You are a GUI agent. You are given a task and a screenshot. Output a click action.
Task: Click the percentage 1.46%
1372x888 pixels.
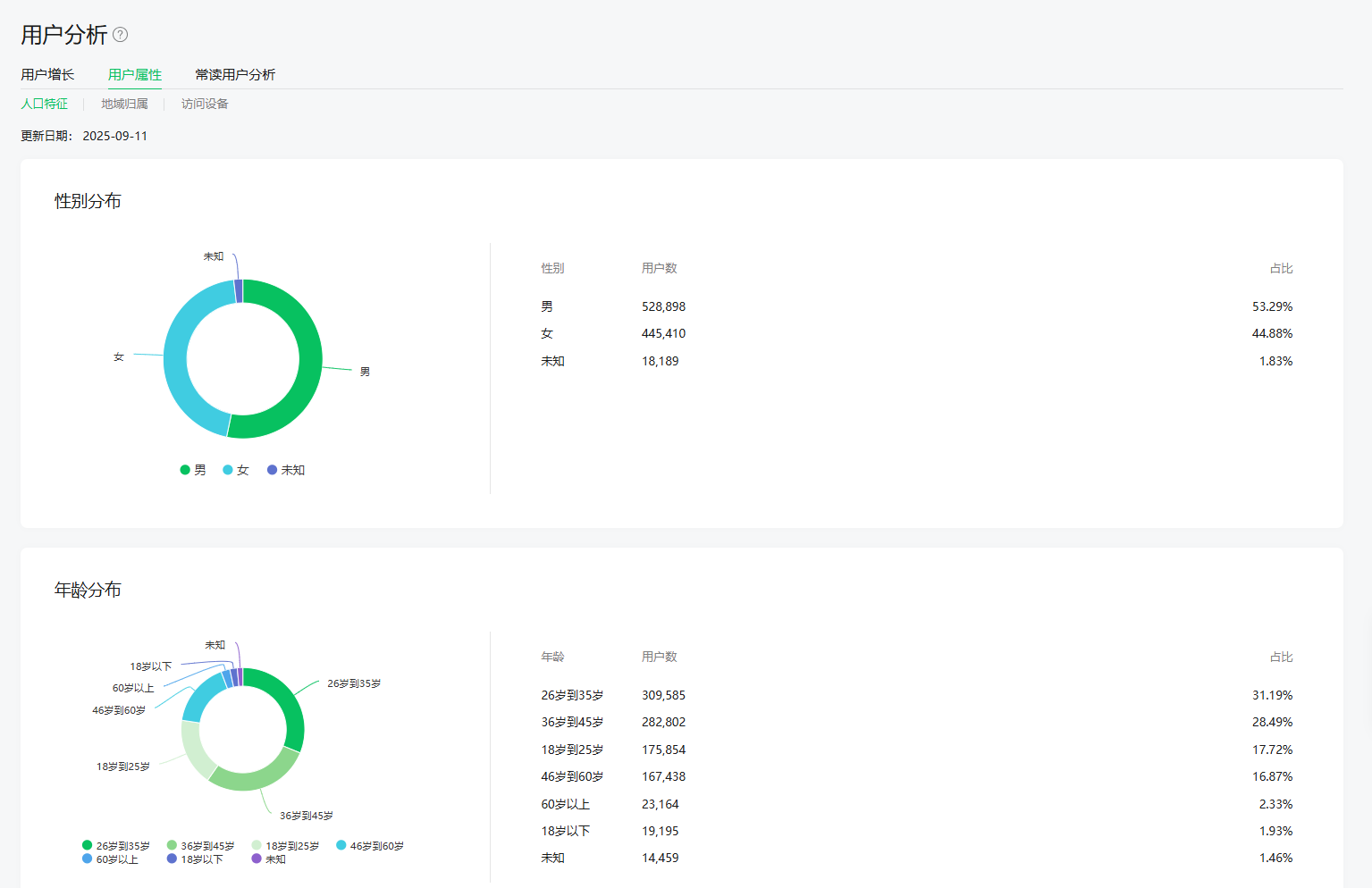point(1275,858)
